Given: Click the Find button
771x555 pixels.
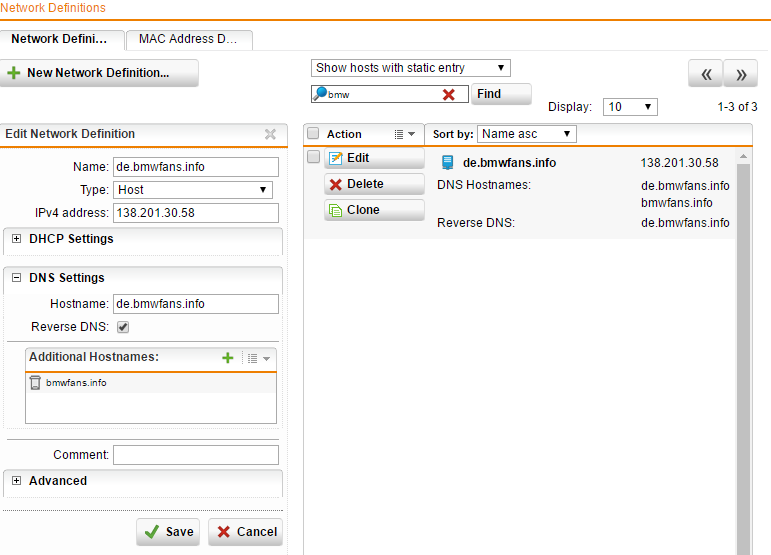Looking at the screenshot, I should coord(501,94).
